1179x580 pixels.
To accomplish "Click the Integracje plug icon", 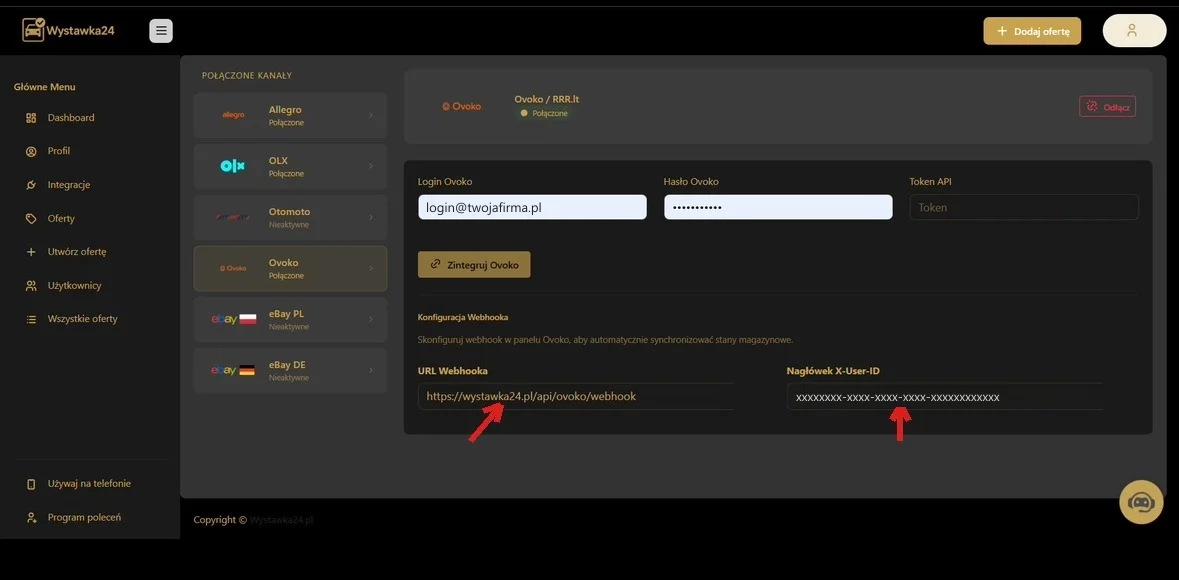I will point(31,185).
